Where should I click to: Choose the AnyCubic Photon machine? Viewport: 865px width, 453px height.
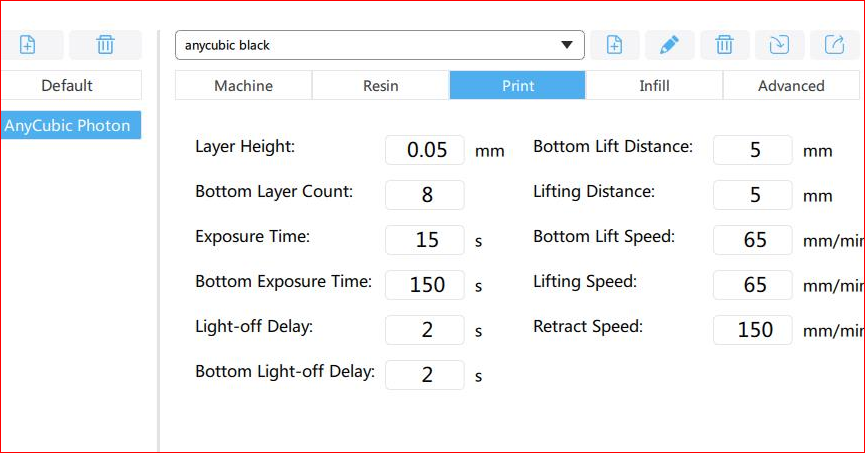pyautogui.click(x=67, y=126)
